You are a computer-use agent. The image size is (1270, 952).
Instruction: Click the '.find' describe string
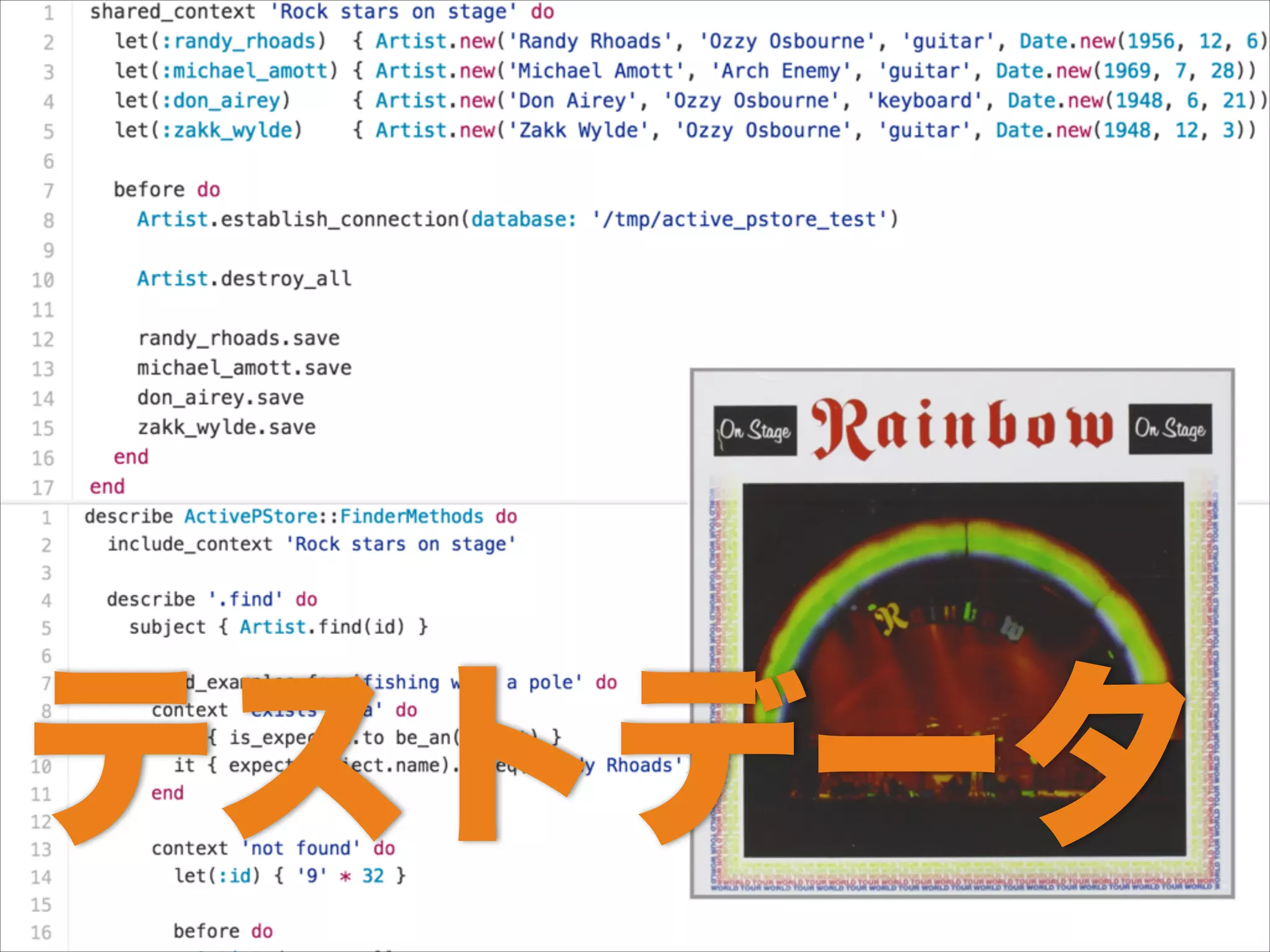click(245, 599)
